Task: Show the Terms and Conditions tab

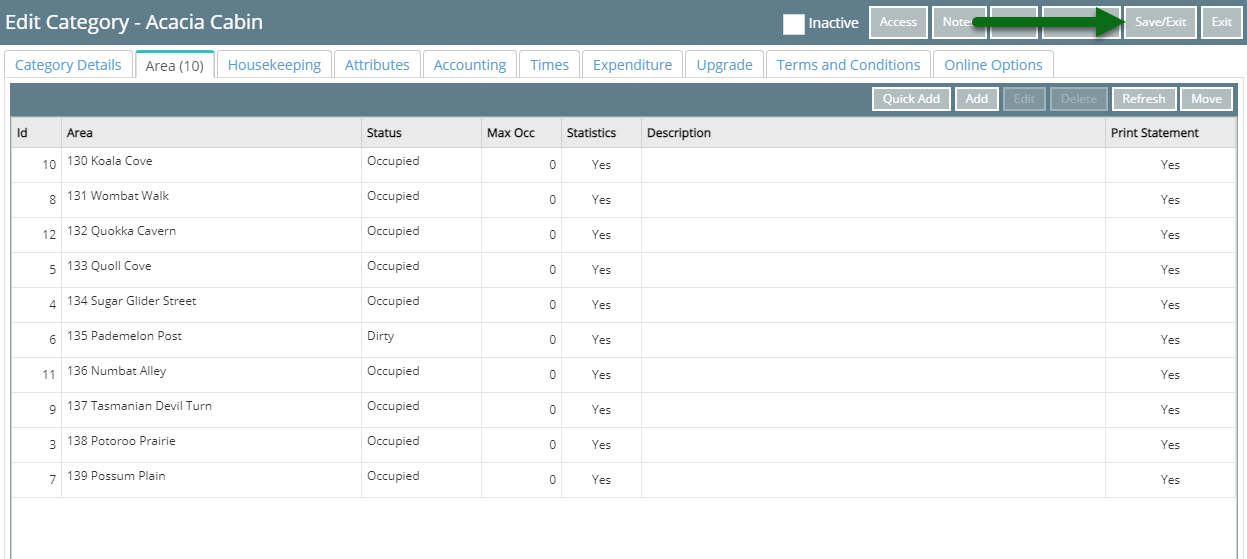Action: [x=848, y=65]
